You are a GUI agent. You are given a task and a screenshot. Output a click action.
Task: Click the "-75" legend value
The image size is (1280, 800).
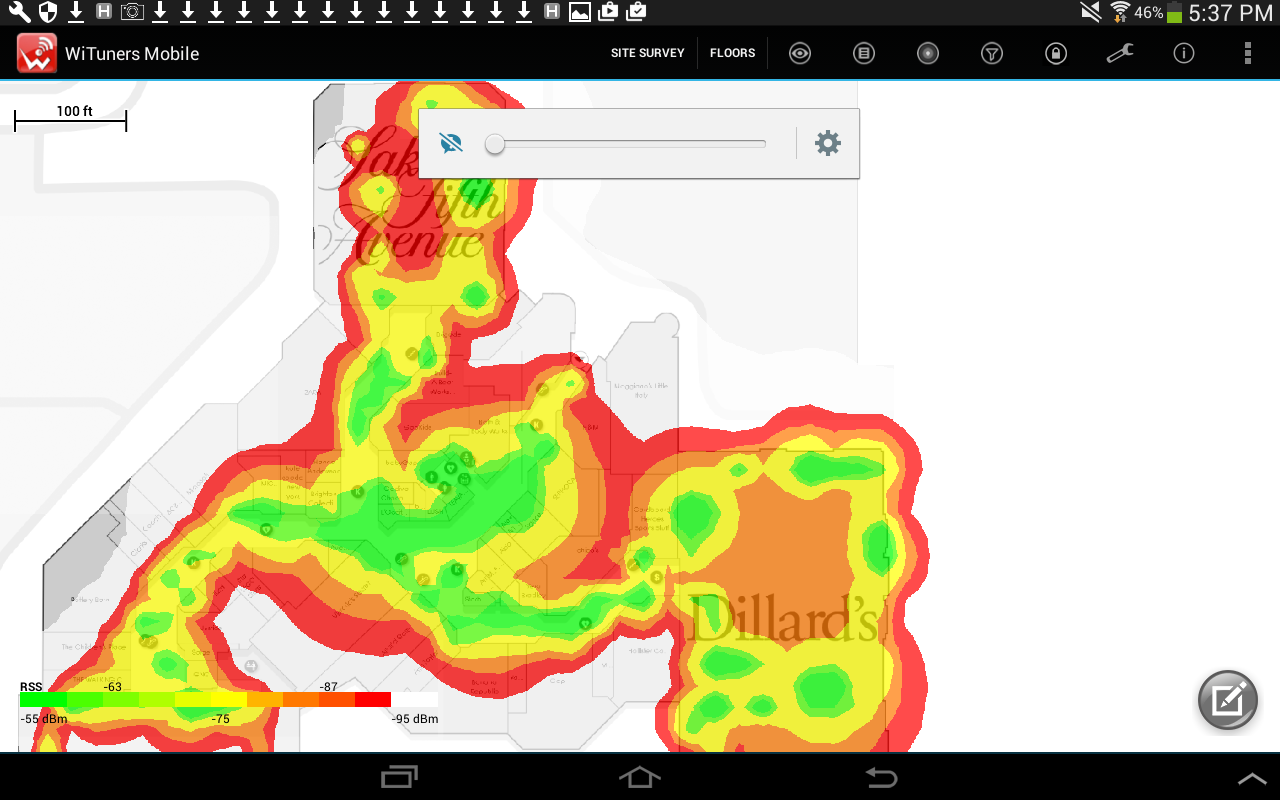220,719
